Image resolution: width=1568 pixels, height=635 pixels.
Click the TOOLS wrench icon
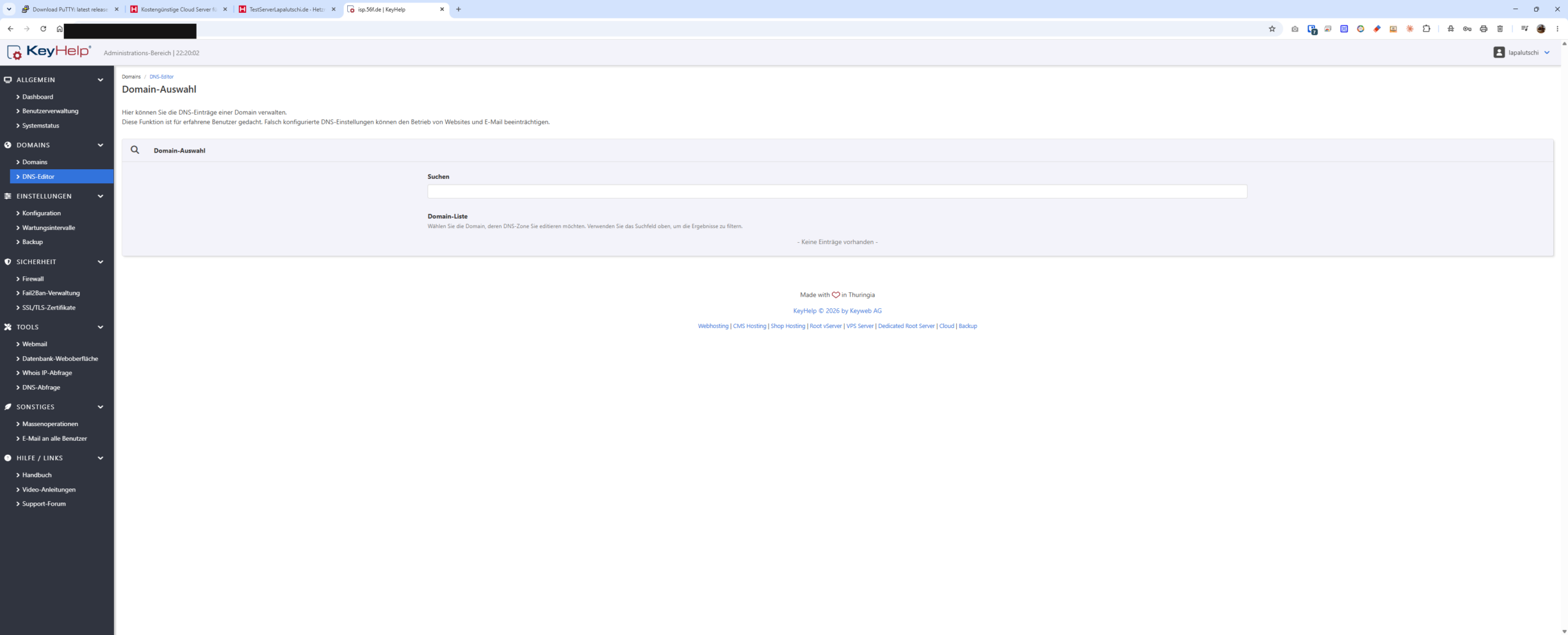[x=8, y=327]
